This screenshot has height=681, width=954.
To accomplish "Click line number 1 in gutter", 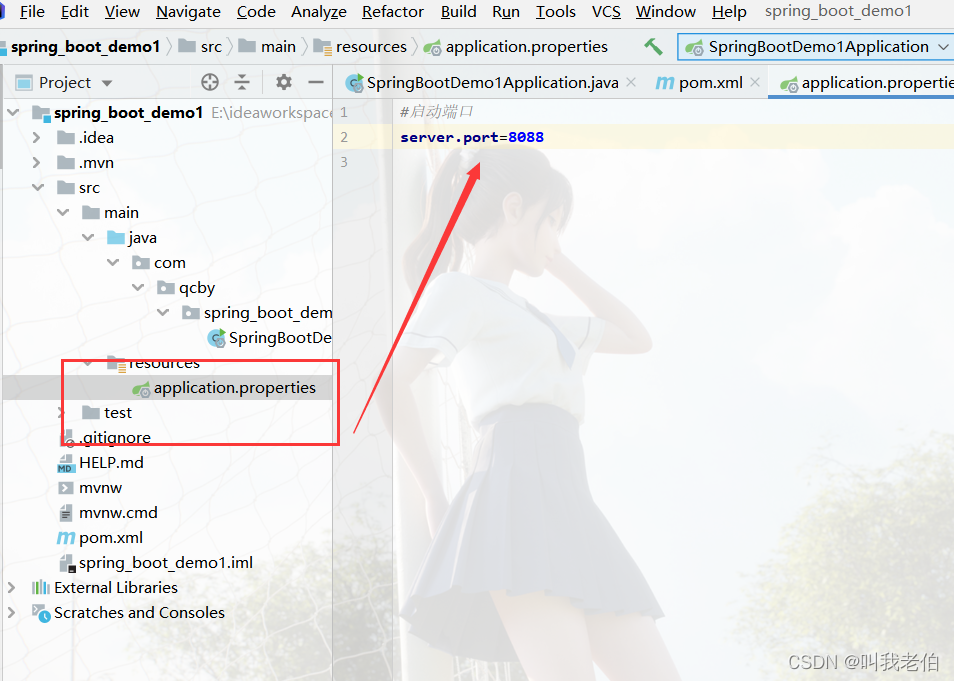I will tap(344, 112).
